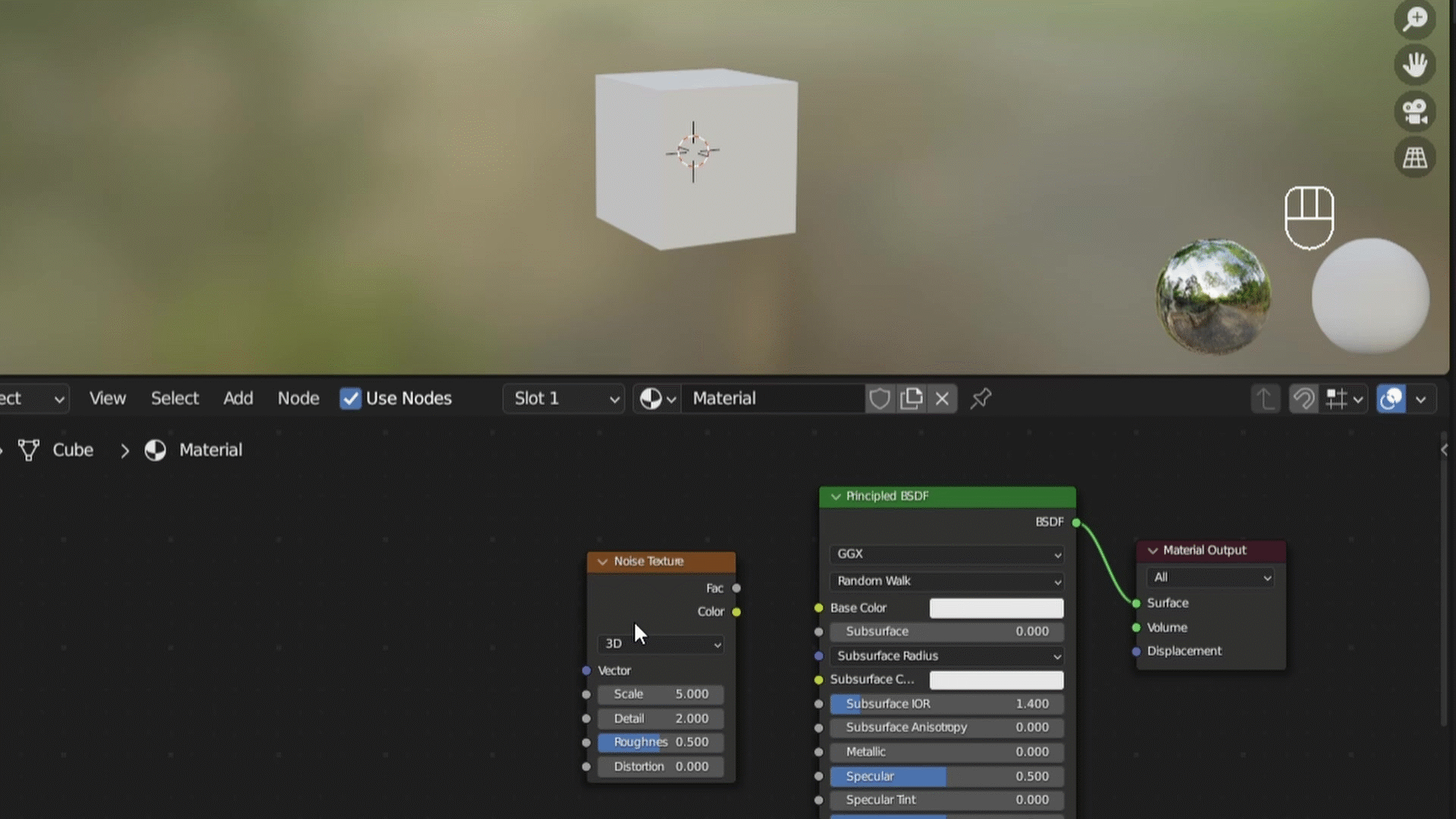Toggle the Use Nodes checkbox
Image resolution: width=1456 pixels, height=819 pixels.
point(350,398)
